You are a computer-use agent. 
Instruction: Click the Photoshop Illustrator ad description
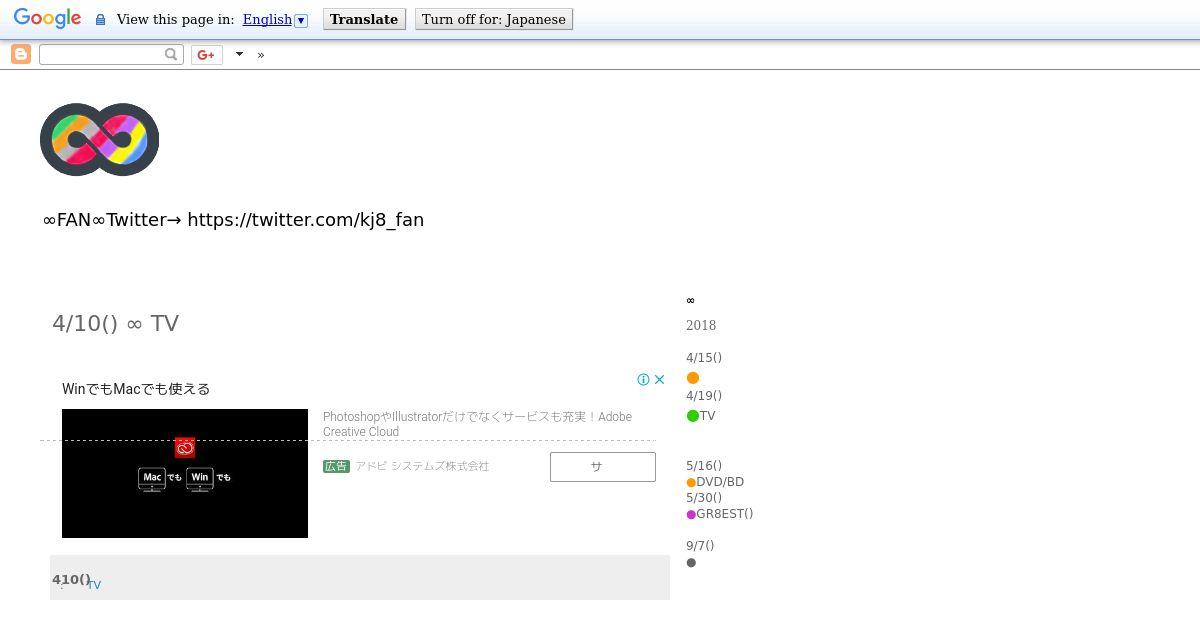tap(477, 424)
